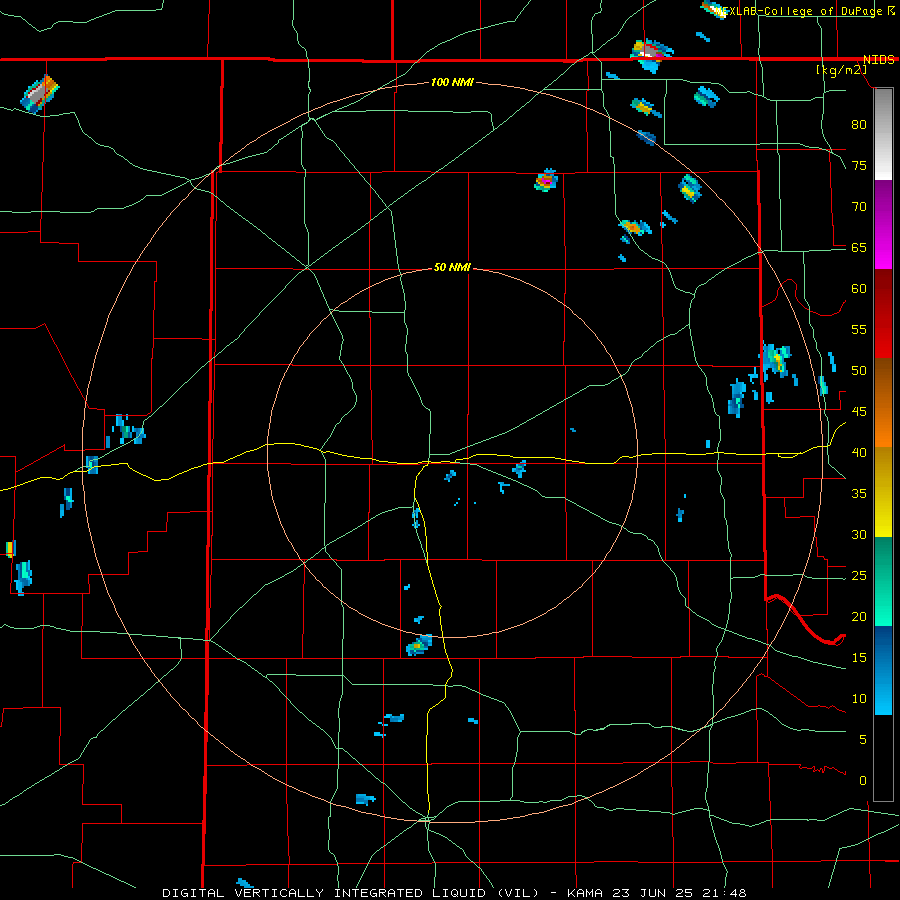The width and height of the screenshot is (900, 900).
Task: Click the legend value 0
Action: point(863,781)
